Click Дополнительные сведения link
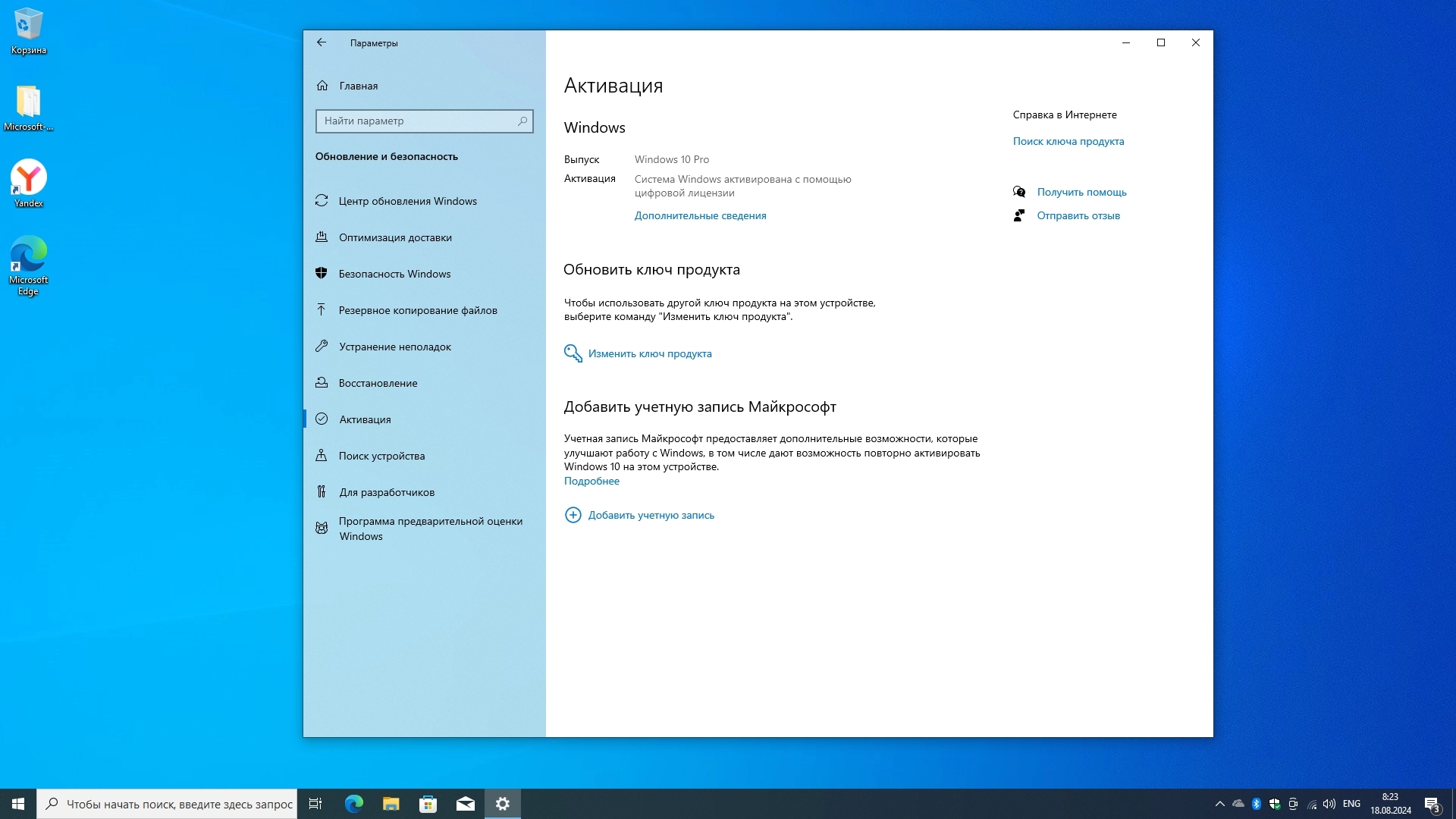Viewport: 1456px width, 819px height. 700,216
